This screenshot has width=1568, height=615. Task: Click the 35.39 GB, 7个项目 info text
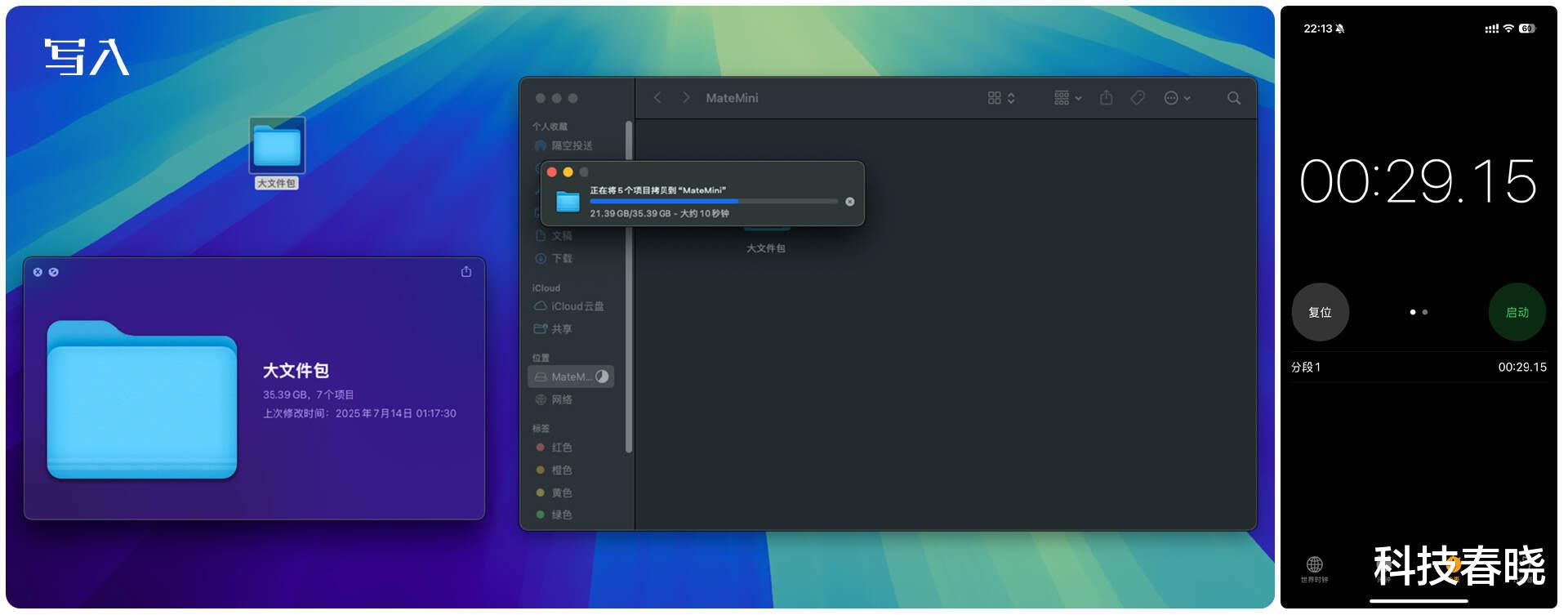click(x=308, y=394)
